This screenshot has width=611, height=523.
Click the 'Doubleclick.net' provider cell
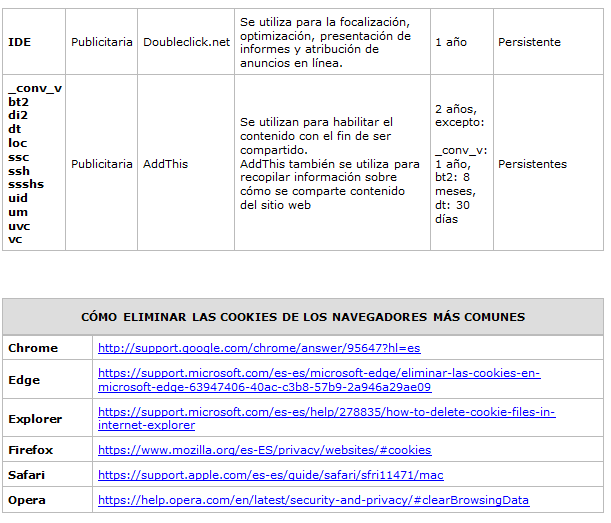coord(186,42)
